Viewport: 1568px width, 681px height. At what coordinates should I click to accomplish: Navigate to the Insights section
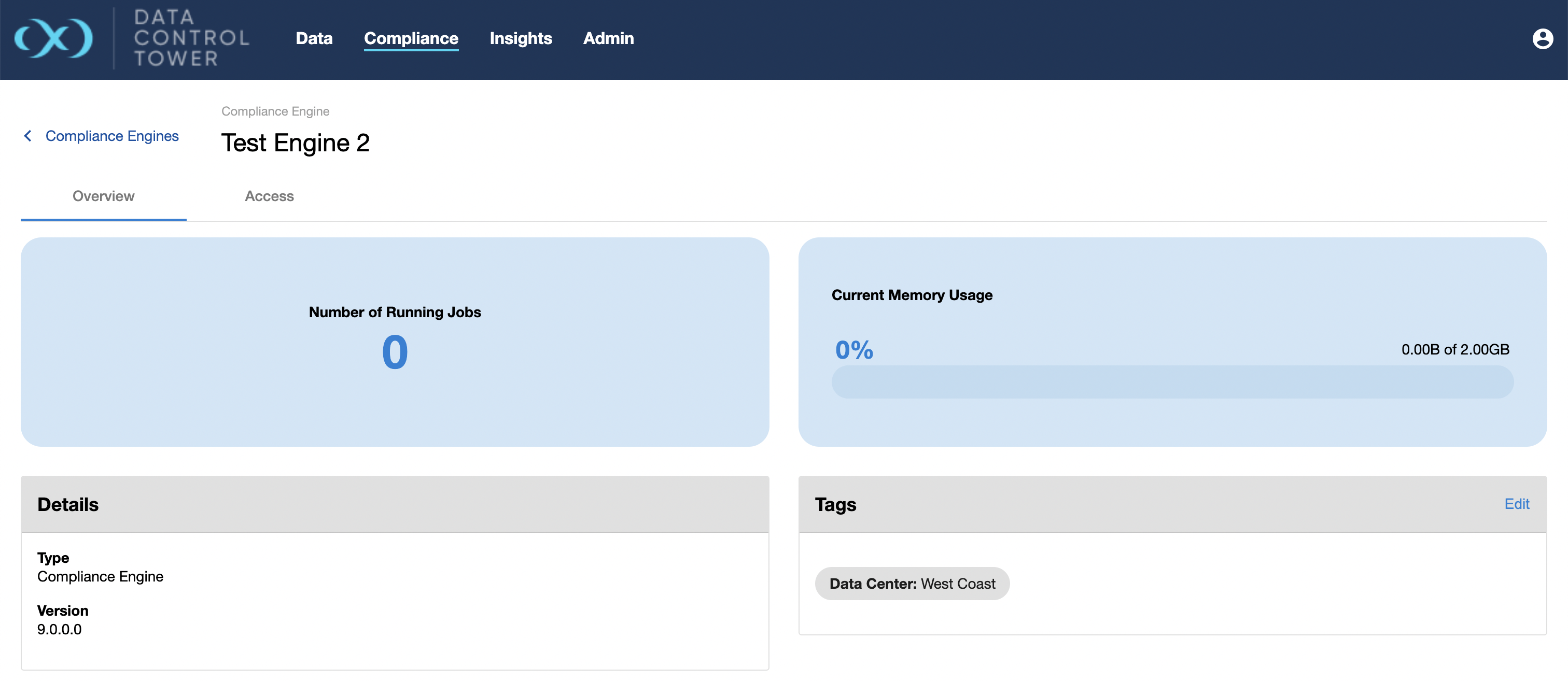click(521, 38)
